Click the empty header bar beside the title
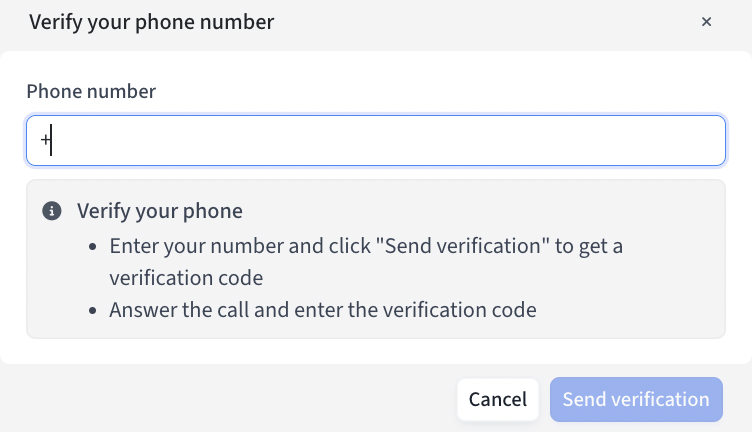Screen dimensions: 752x432 (480, 22)
